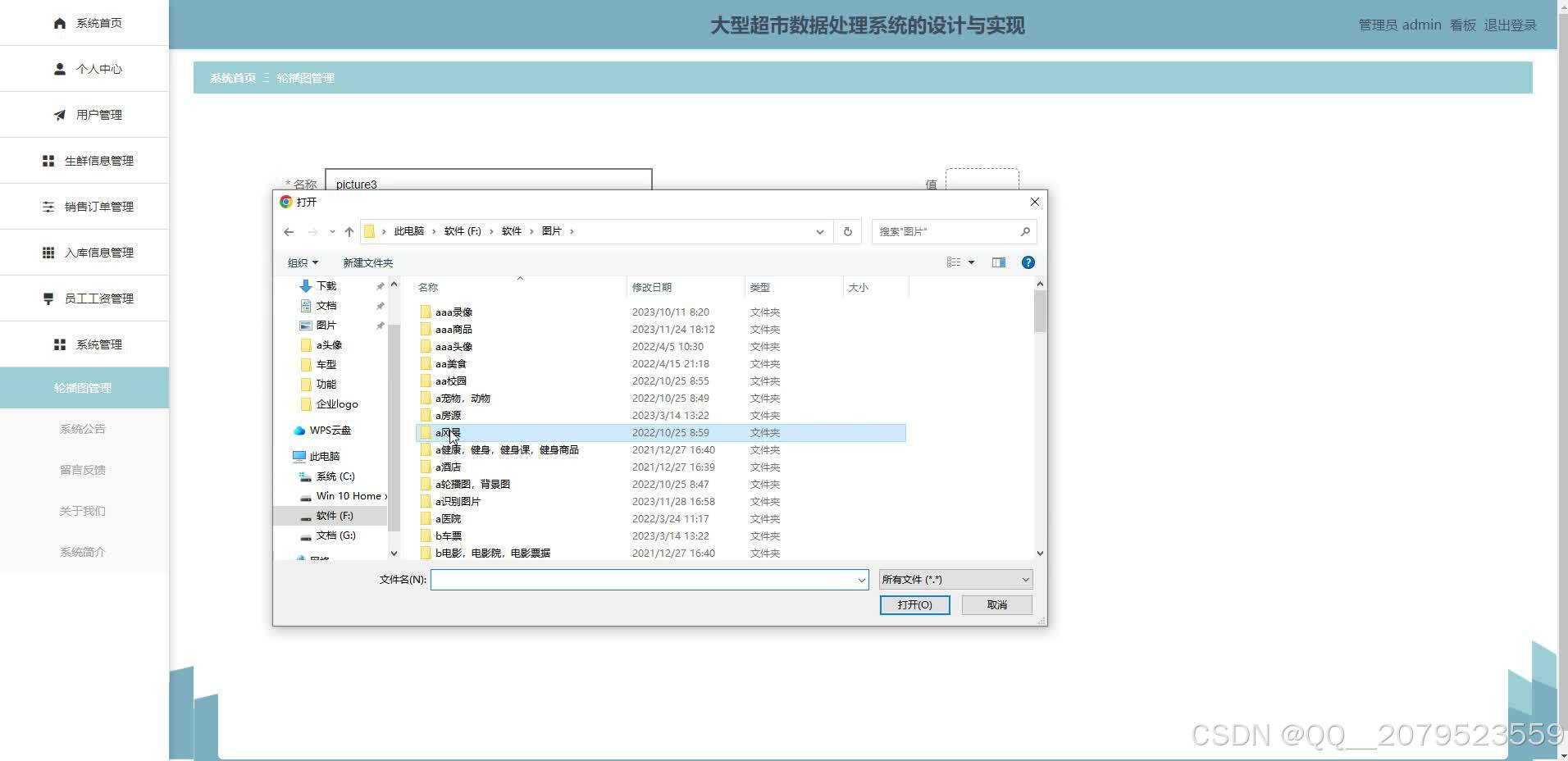Click the 生鲜信息管理 grid icon
This screenshot has height=761, width=1568.
pos(48,161)
